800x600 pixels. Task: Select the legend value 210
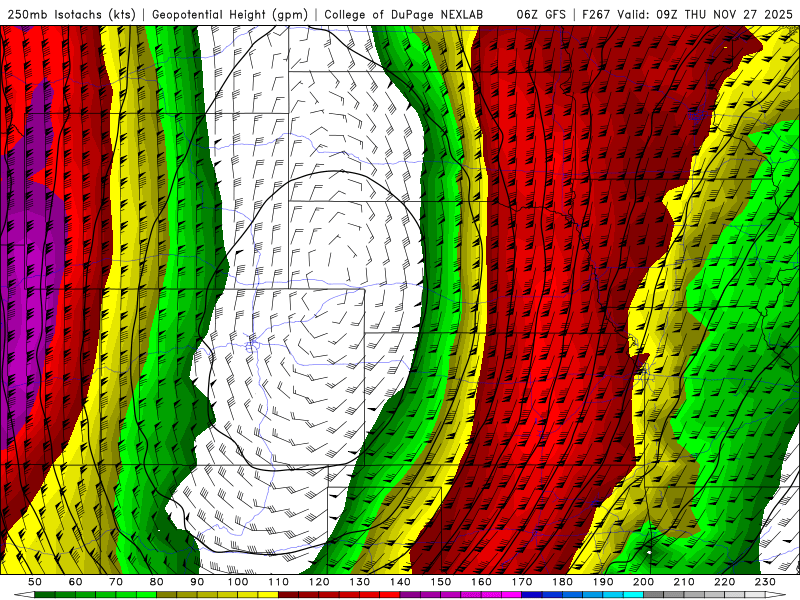pos(684,582)
